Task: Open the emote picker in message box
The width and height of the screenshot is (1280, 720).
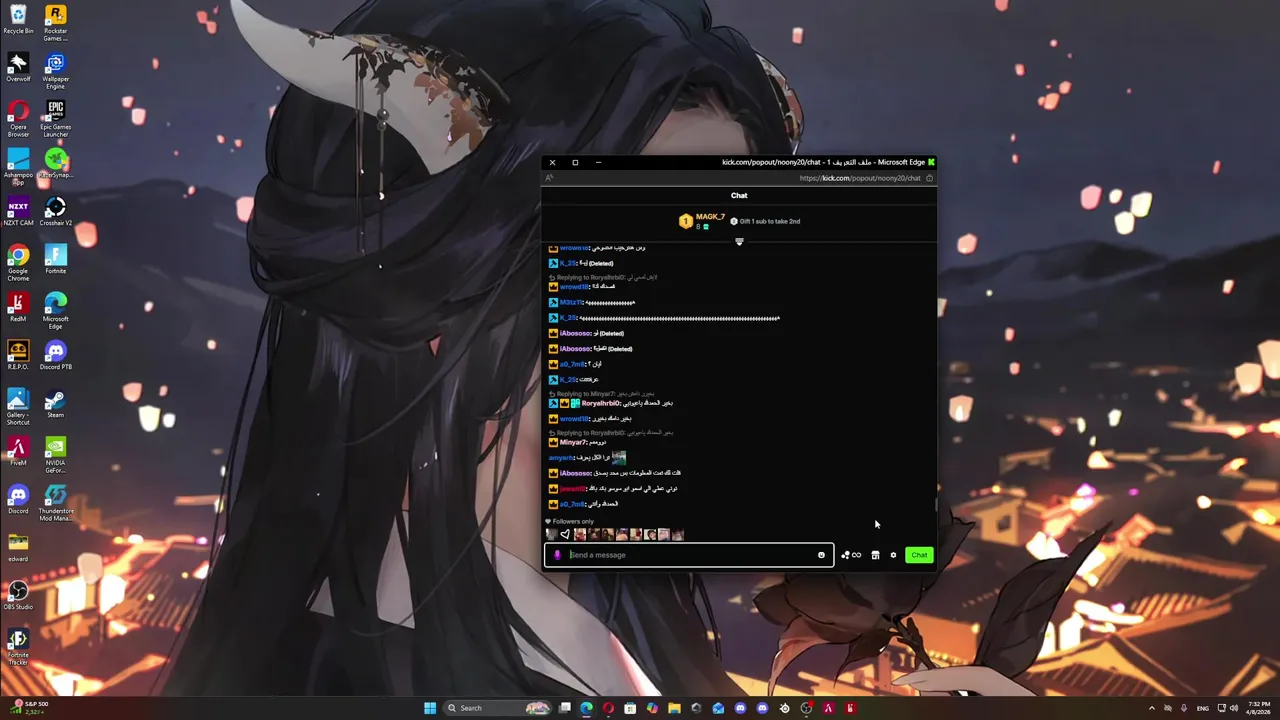Action: click(821, 555)
